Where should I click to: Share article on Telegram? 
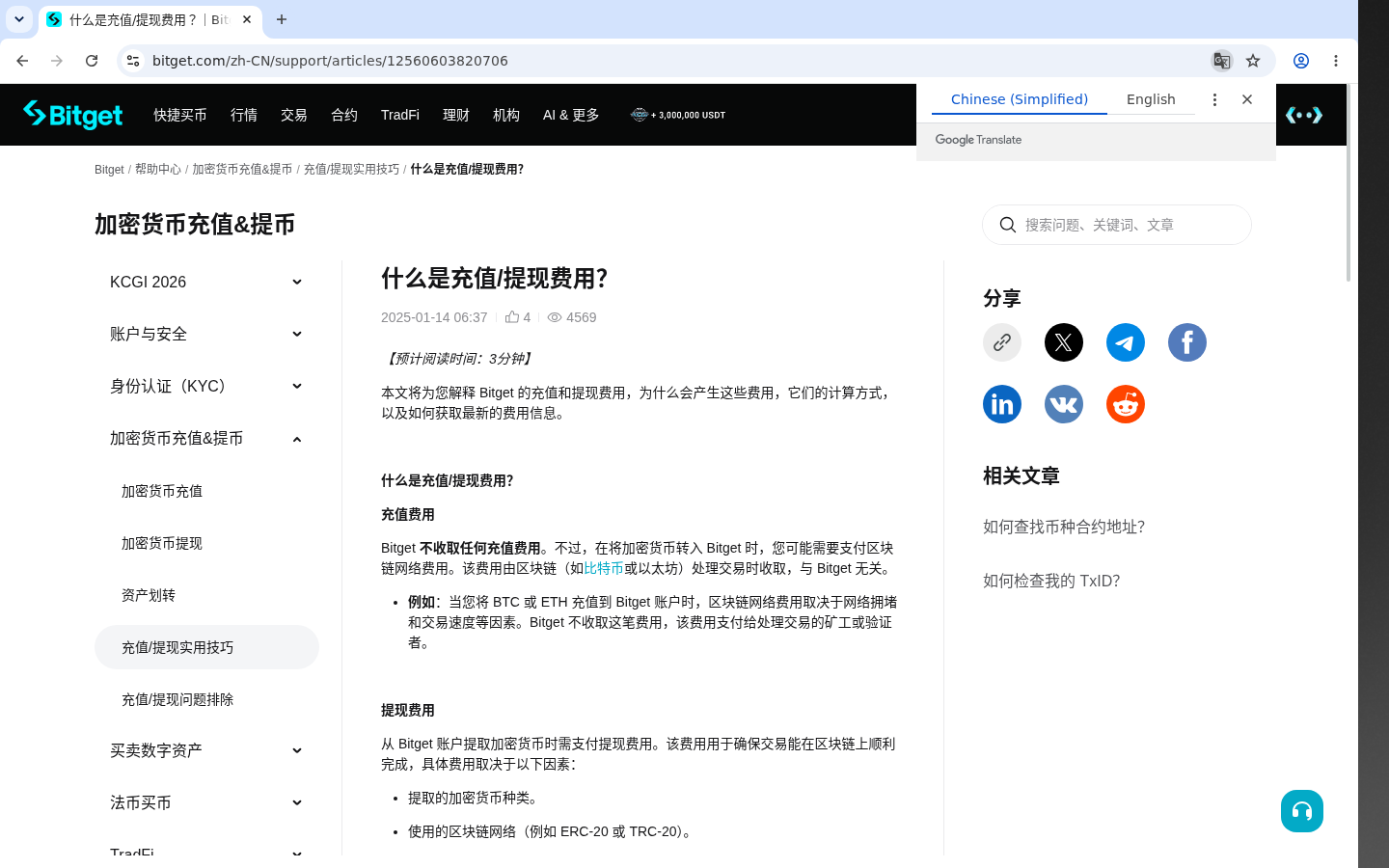click(1126, 342)
